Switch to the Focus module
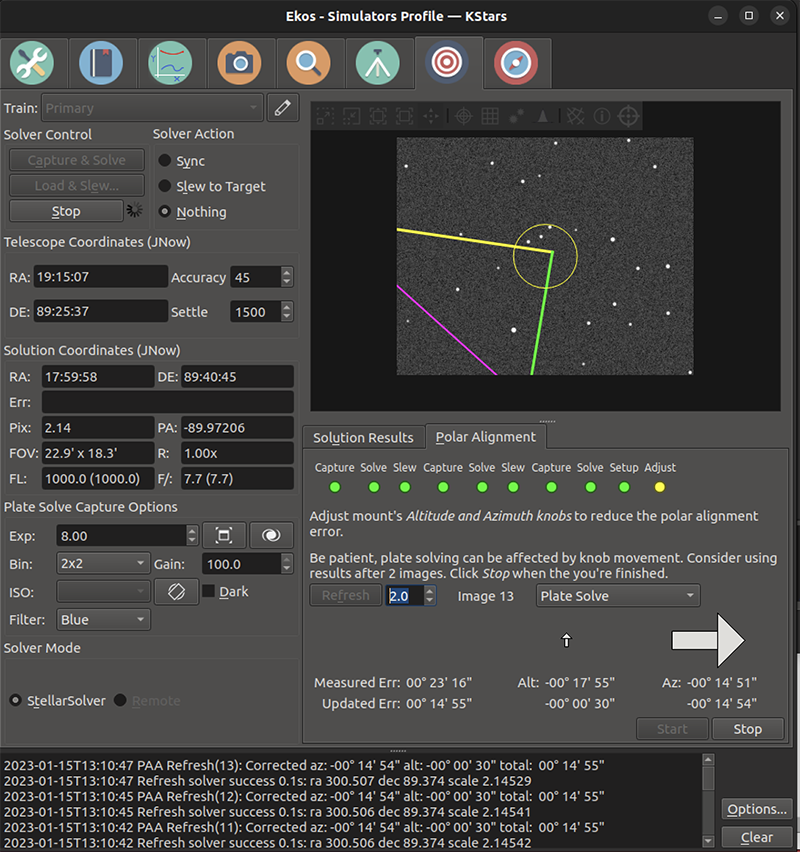The width and height of the screenshot is (800, 852). [308, 61]
